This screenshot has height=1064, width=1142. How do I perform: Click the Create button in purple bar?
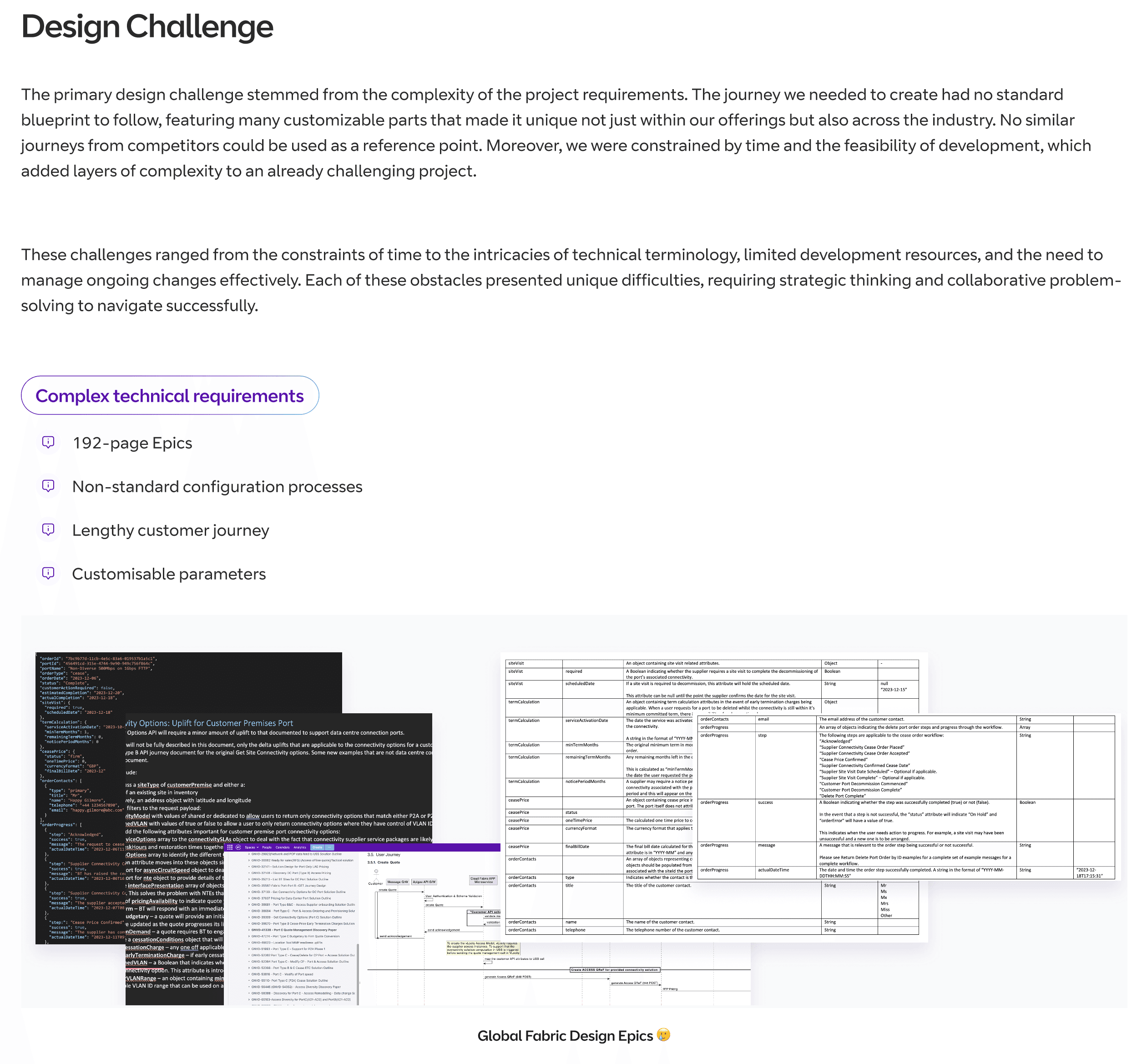pyautogui.click(x=317, y=847)
